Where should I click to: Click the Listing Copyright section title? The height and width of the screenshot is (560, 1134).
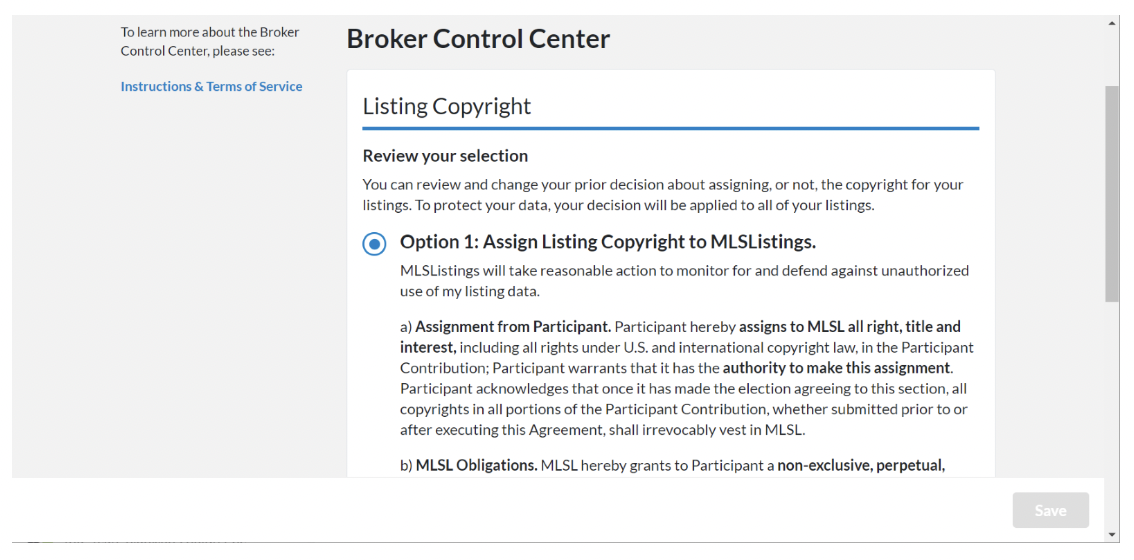point(447,106)
